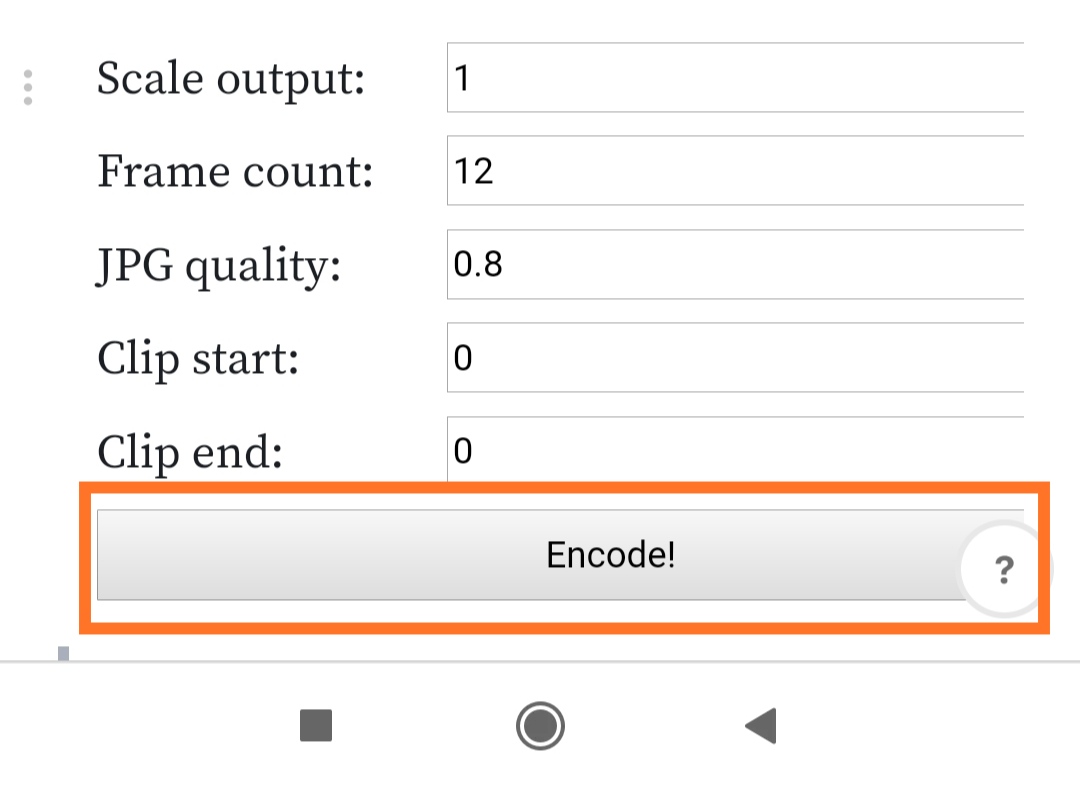1080x790 pixels.
Task: Tap the Android home circle button
Action: pos(540,726)
